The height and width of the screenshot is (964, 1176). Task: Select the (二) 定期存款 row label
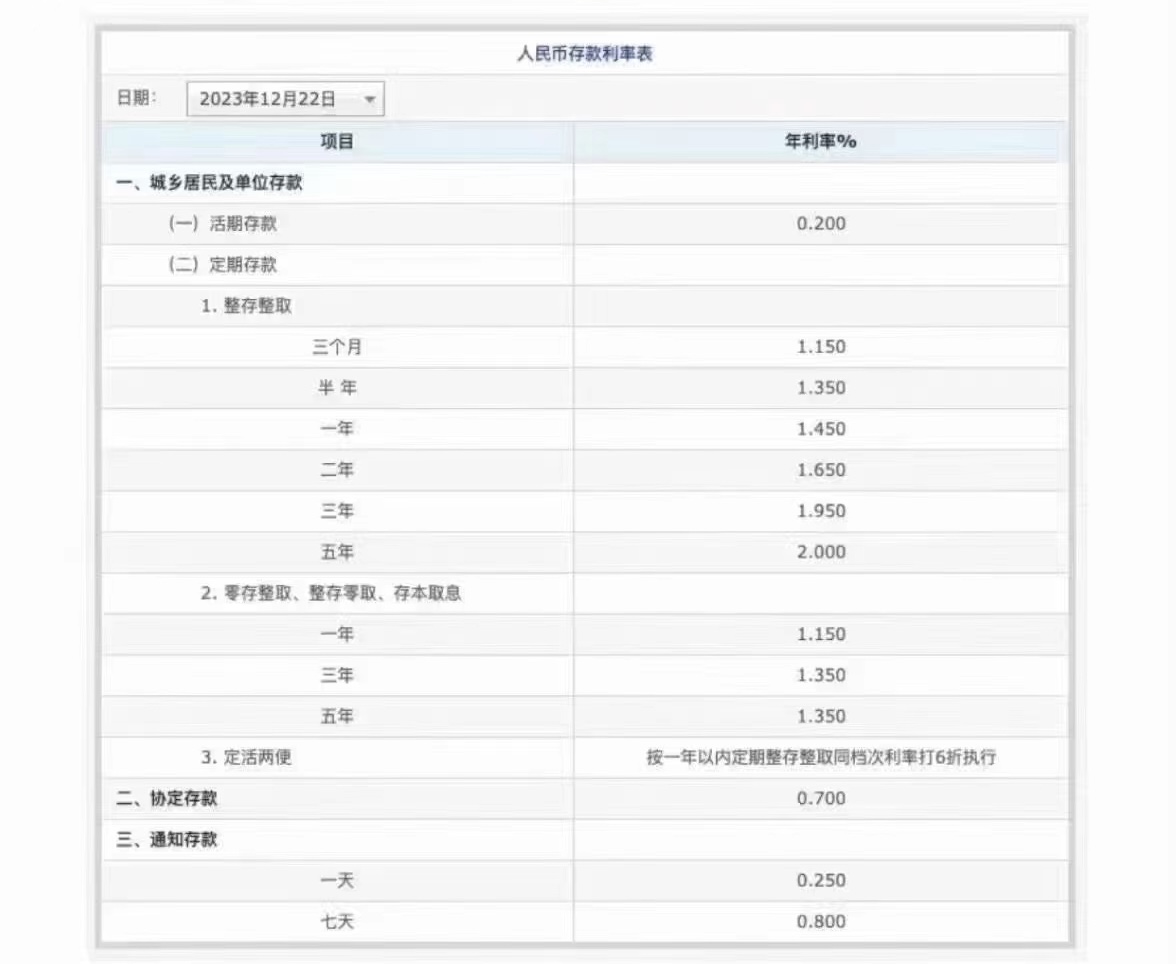pyautogui.click(x=222, y=265)
